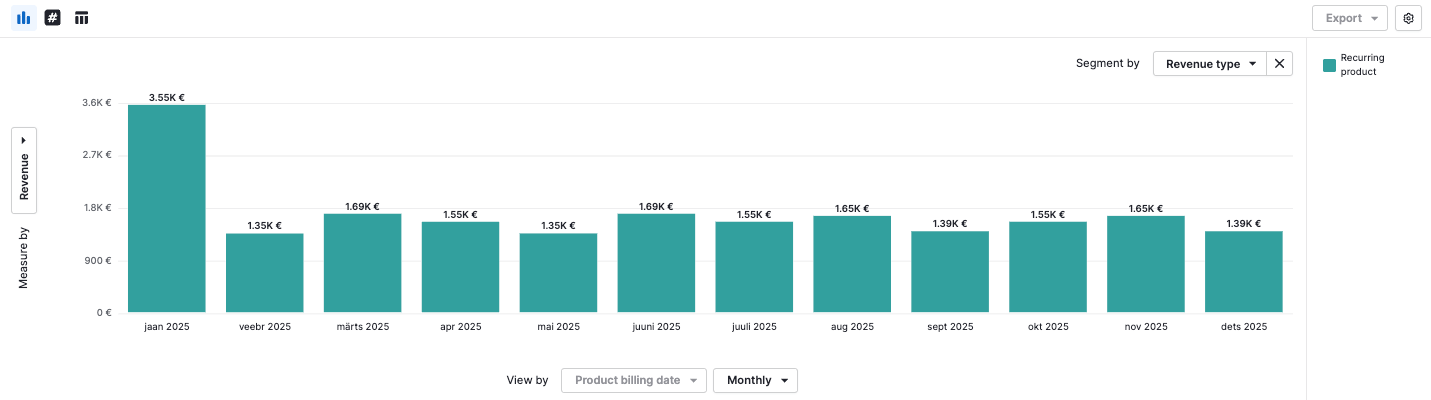Select the sept 2025 bar
Screen dimensions: 1431x400
pyautogui.click(x=950, y=272)
